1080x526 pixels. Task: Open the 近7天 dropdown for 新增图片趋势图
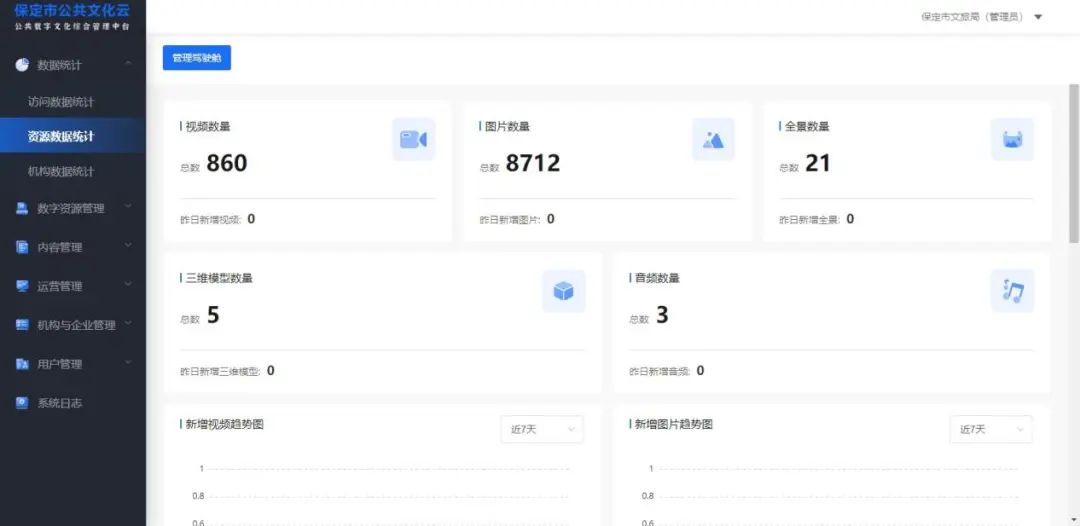991,429
